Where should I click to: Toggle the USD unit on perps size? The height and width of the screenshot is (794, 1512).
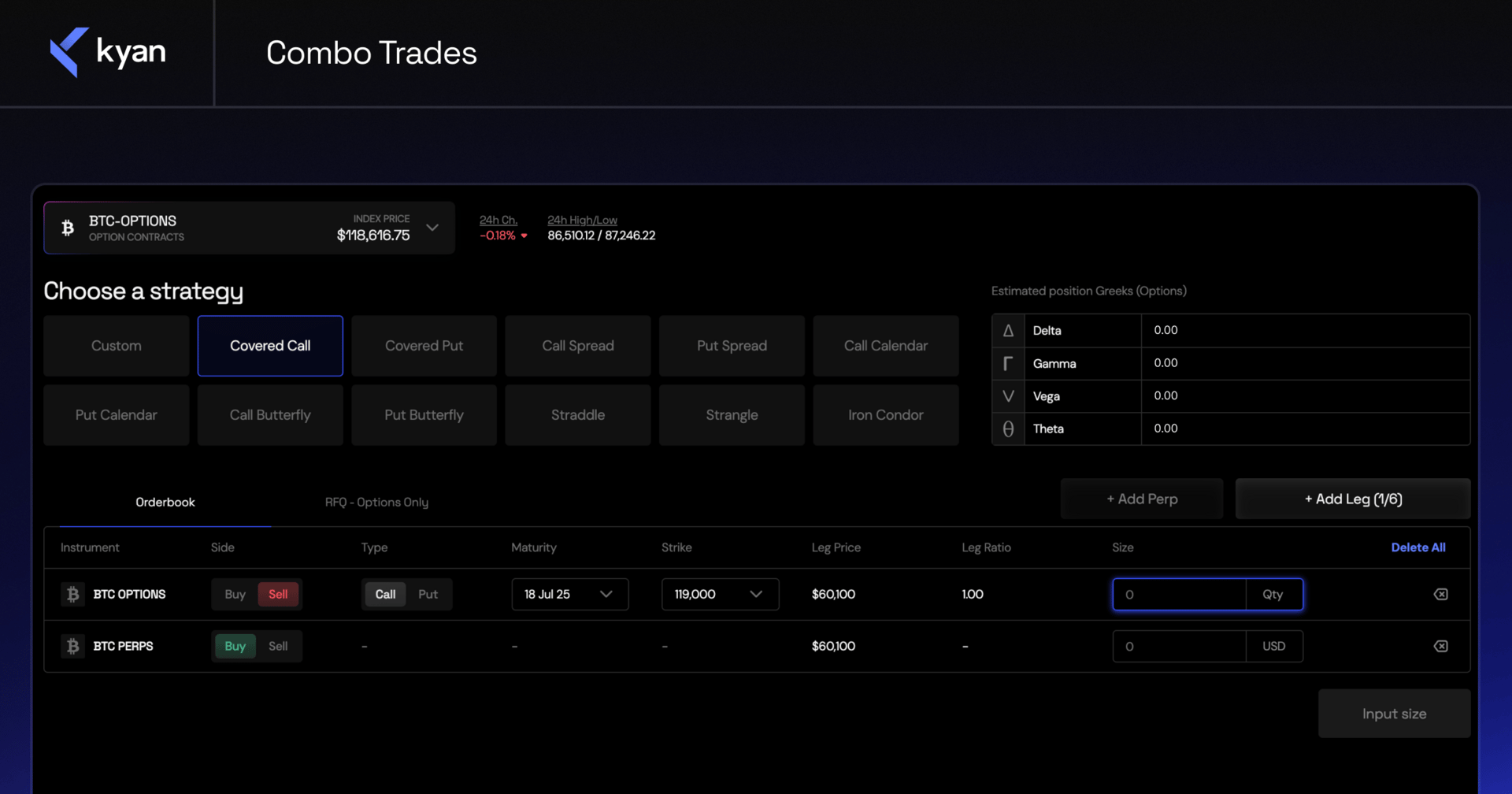click(1273, 646)
